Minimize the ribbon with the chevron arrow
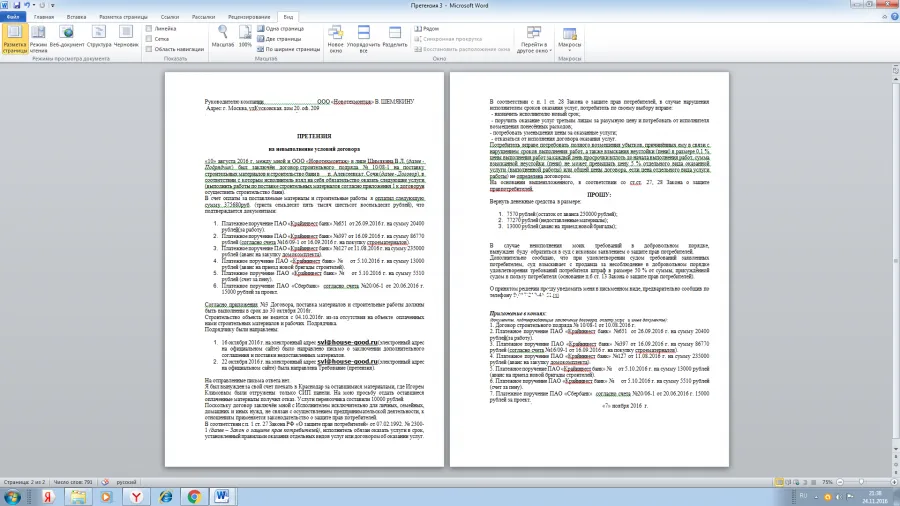900x506 pixels. point(885,17)
